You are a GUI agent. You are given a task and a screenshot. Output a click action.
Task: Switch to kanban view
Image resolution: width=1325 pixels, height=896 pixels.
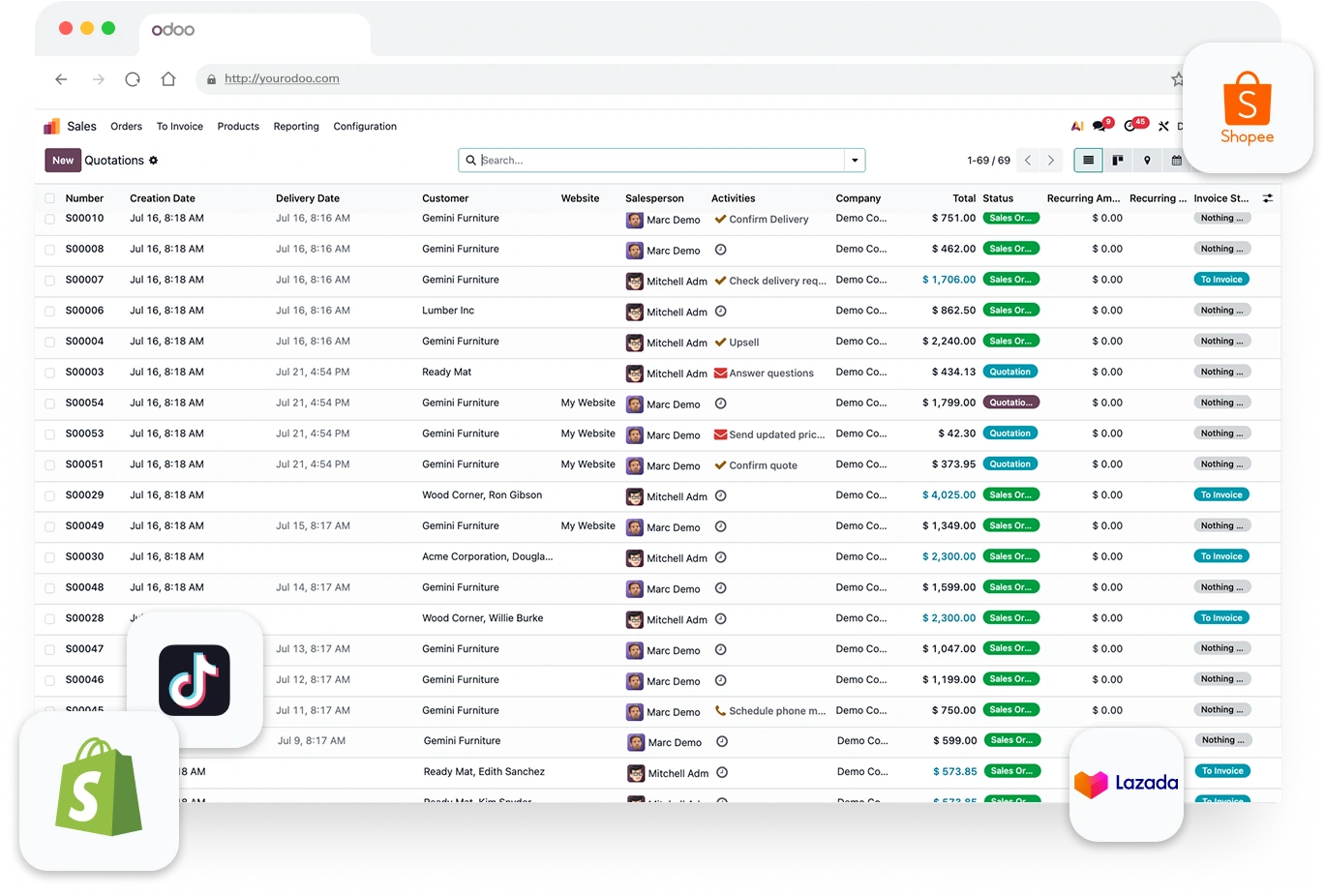(x=1117, y=161)
